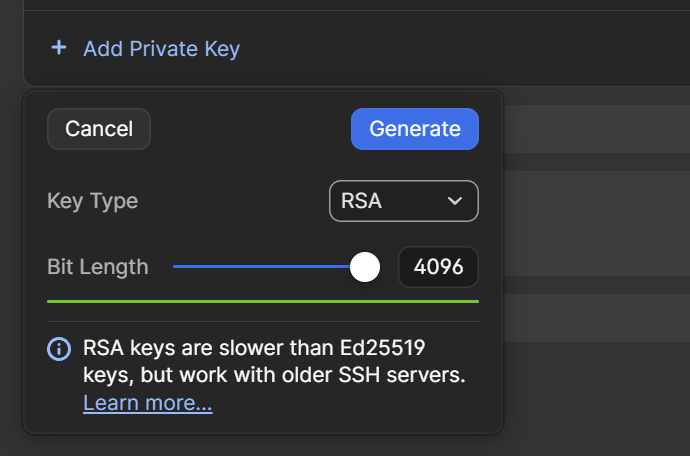
Task: Click the white Bit Length slider handle
Action: 365,267
